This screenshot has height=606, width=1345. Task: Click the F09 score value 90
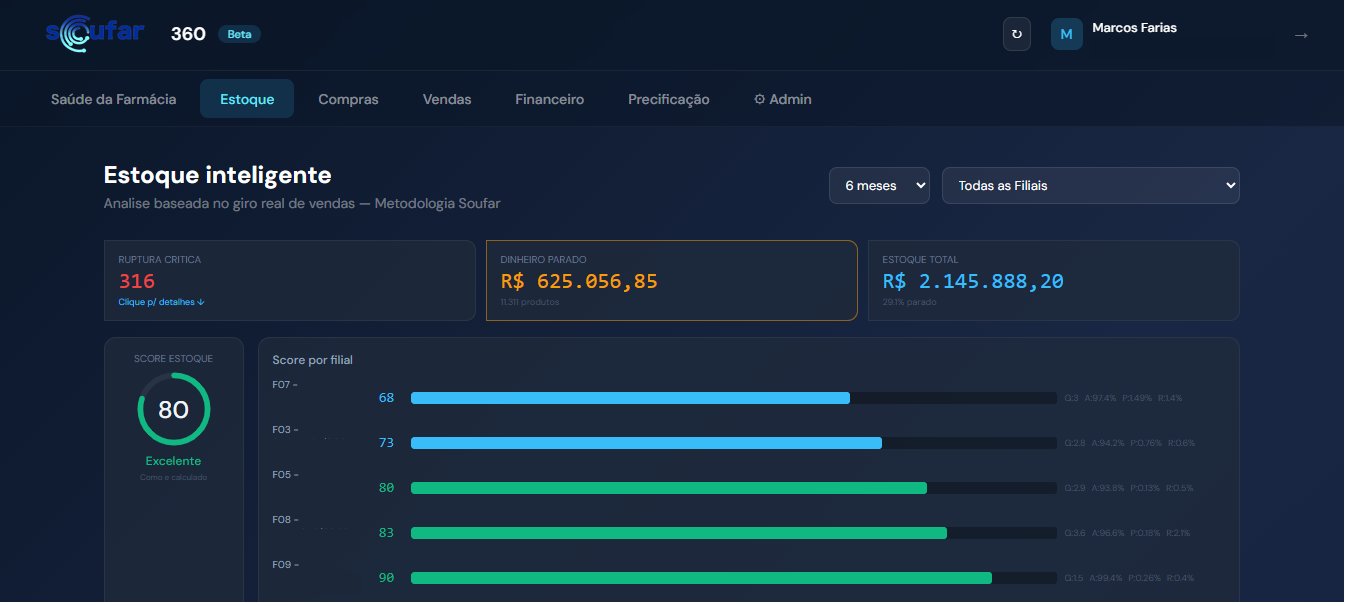click(386, 578)
